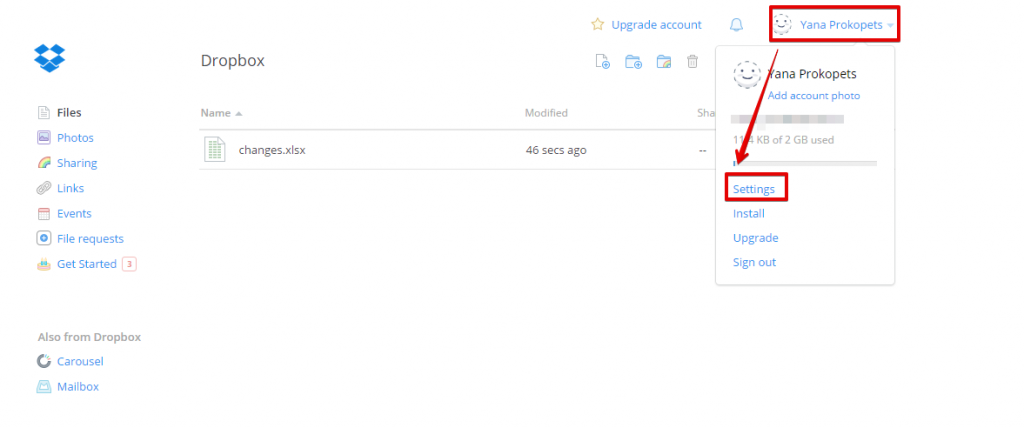Click the Events calendar icon in sidebar

44,214
